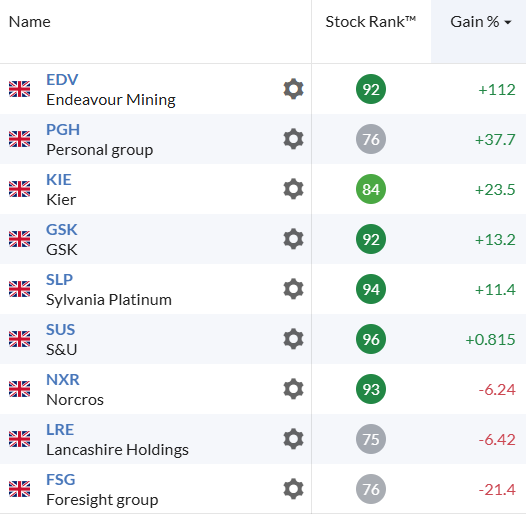Open settings gear for Lancashire Holdings row
This screenshot has height=516, width=526.
[294, 439]
